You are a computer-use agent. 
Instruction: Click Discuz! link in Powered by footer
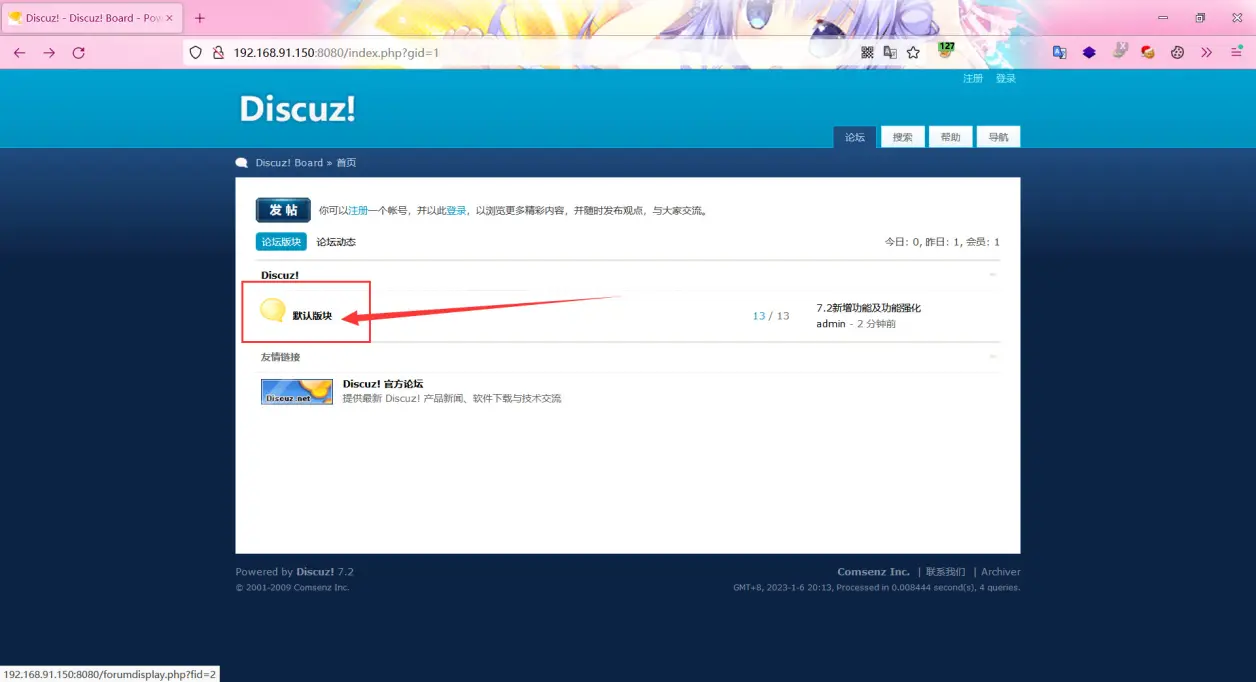pos(315,572)
